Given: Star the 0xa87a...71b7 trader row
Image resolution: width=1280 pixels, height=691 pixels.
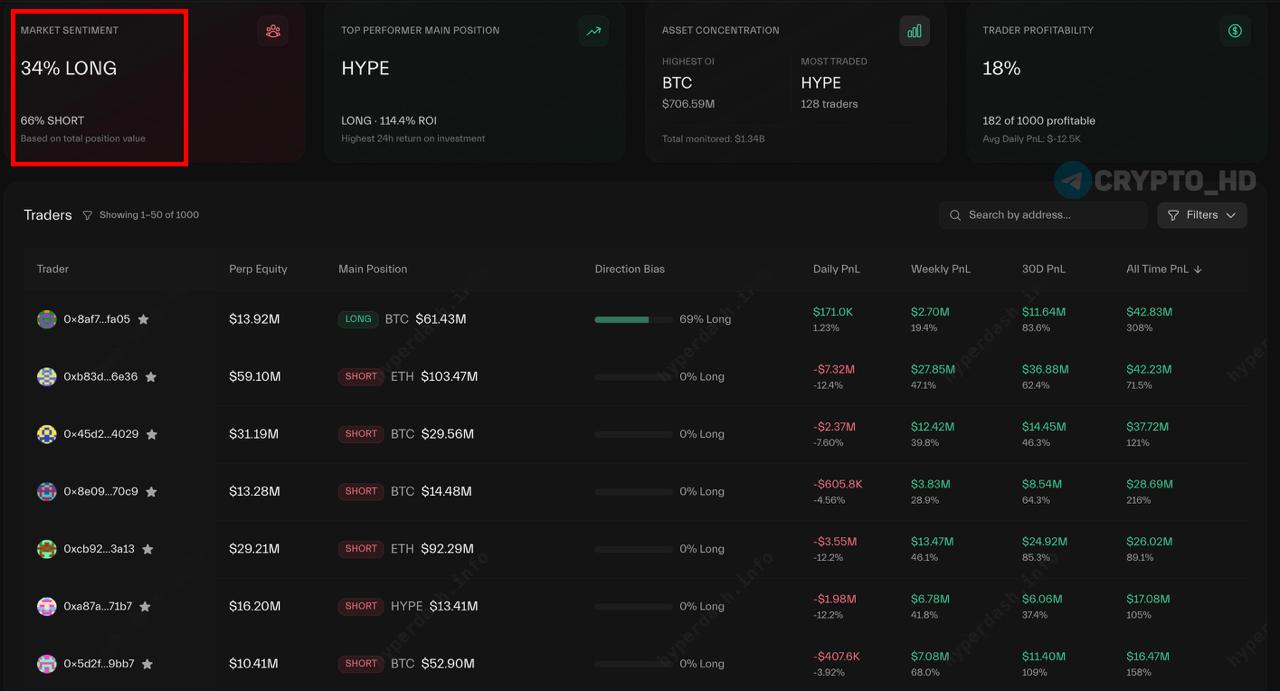Looking at the screenshot, I should tap(145, 606).
